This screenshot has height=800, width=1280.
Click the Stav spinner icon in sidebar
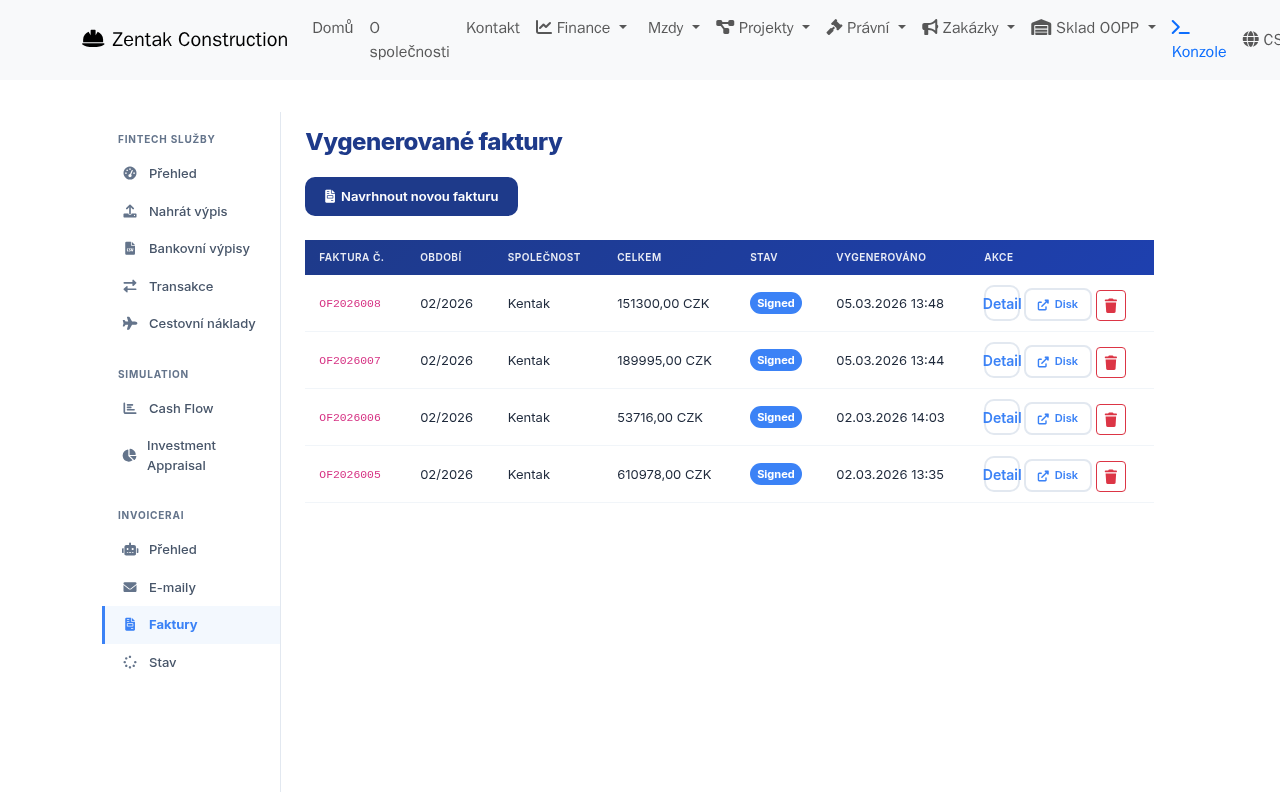pyautogui.click(x=129, y=662)
